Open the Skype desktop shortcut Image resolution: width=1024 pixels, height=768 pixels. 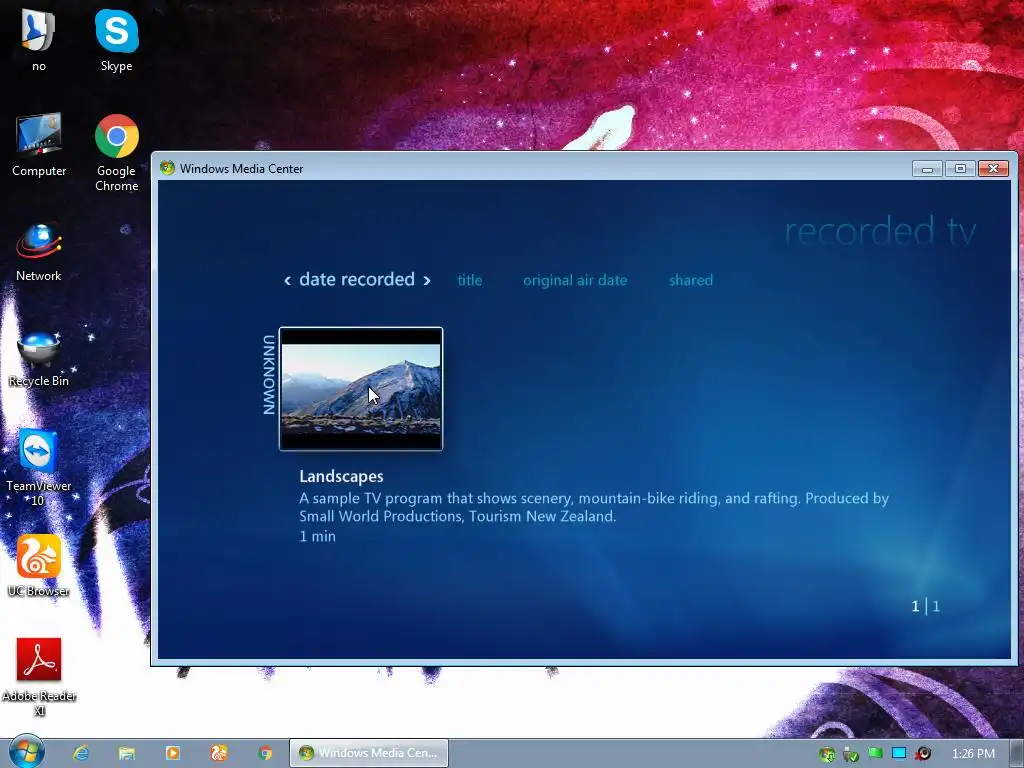(x=116, y=40)
